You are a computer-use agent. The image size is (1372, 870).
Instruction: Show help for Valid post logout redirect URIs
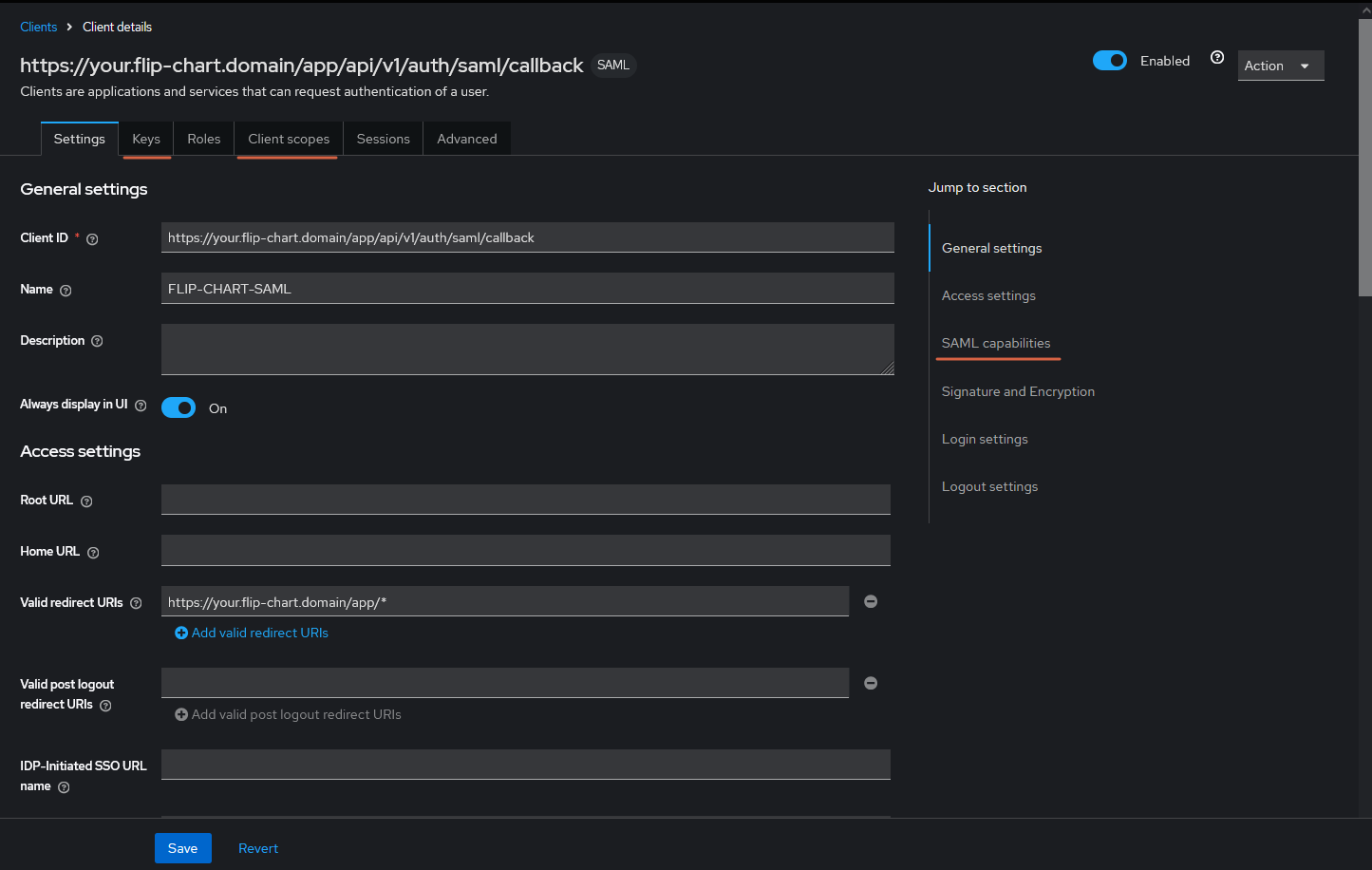105,706
